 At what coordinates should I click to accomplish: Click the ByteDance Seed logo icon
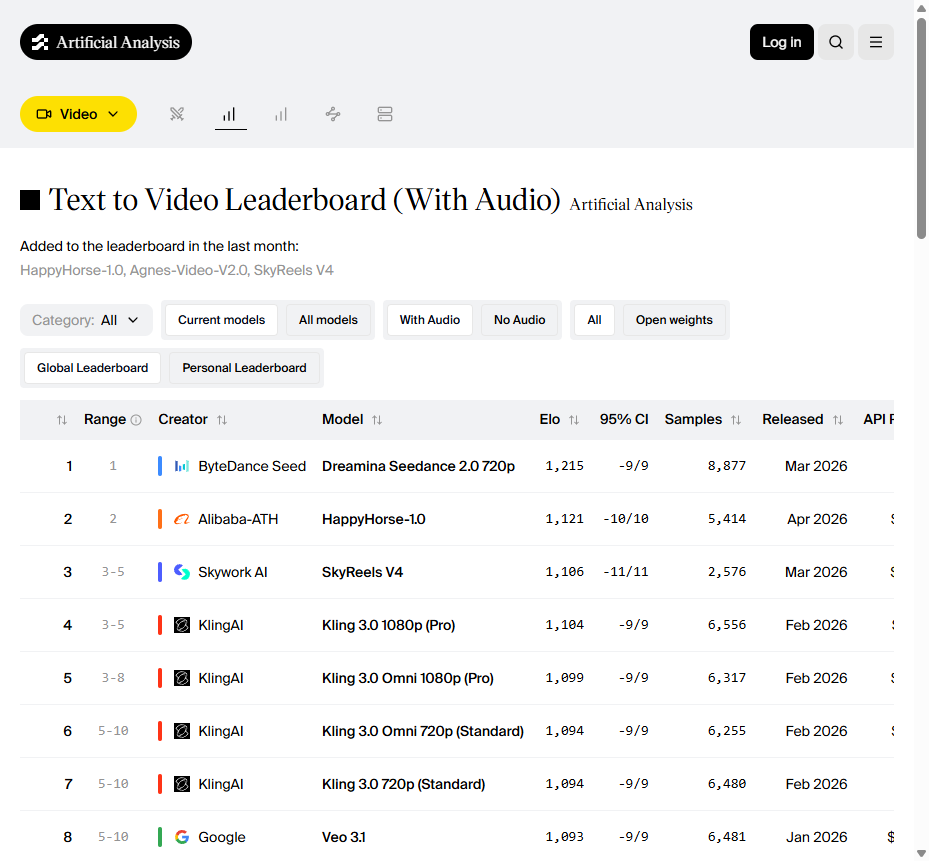click(x=182, y=466)
